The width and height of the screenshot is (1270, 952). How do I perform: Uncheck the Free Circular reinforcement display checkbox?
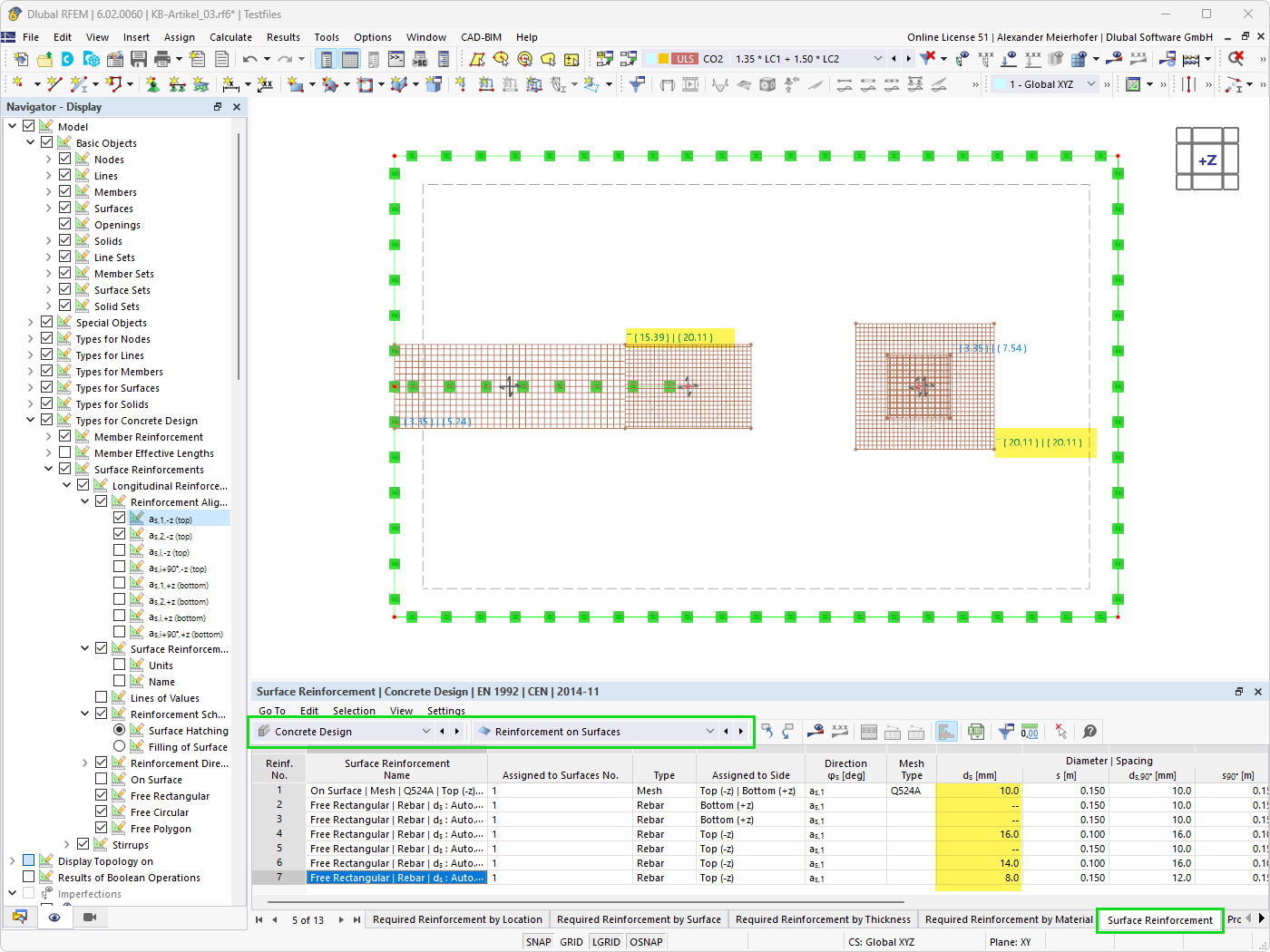103,811
